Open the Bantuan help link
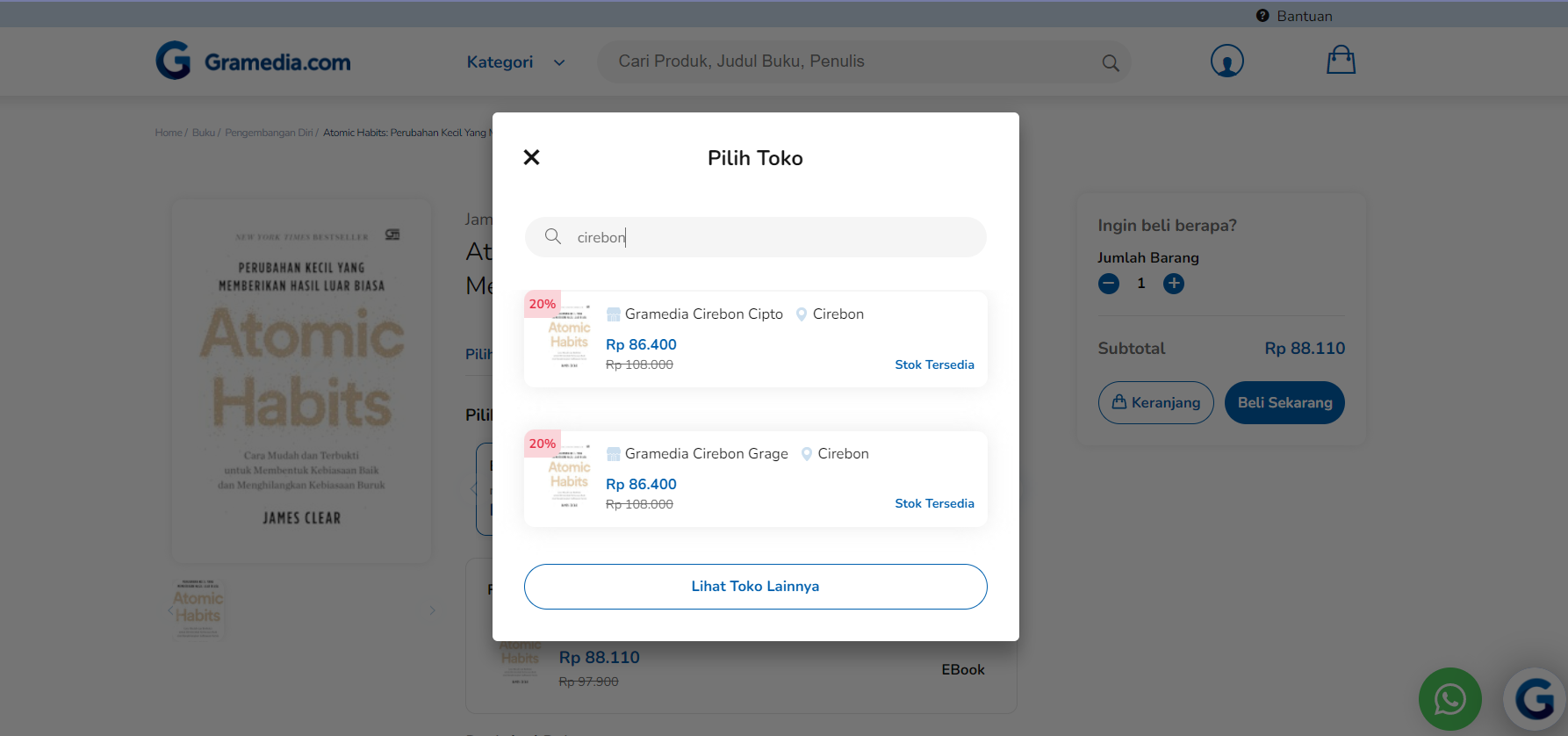1568x736 pixels. tap(1305, 16)
